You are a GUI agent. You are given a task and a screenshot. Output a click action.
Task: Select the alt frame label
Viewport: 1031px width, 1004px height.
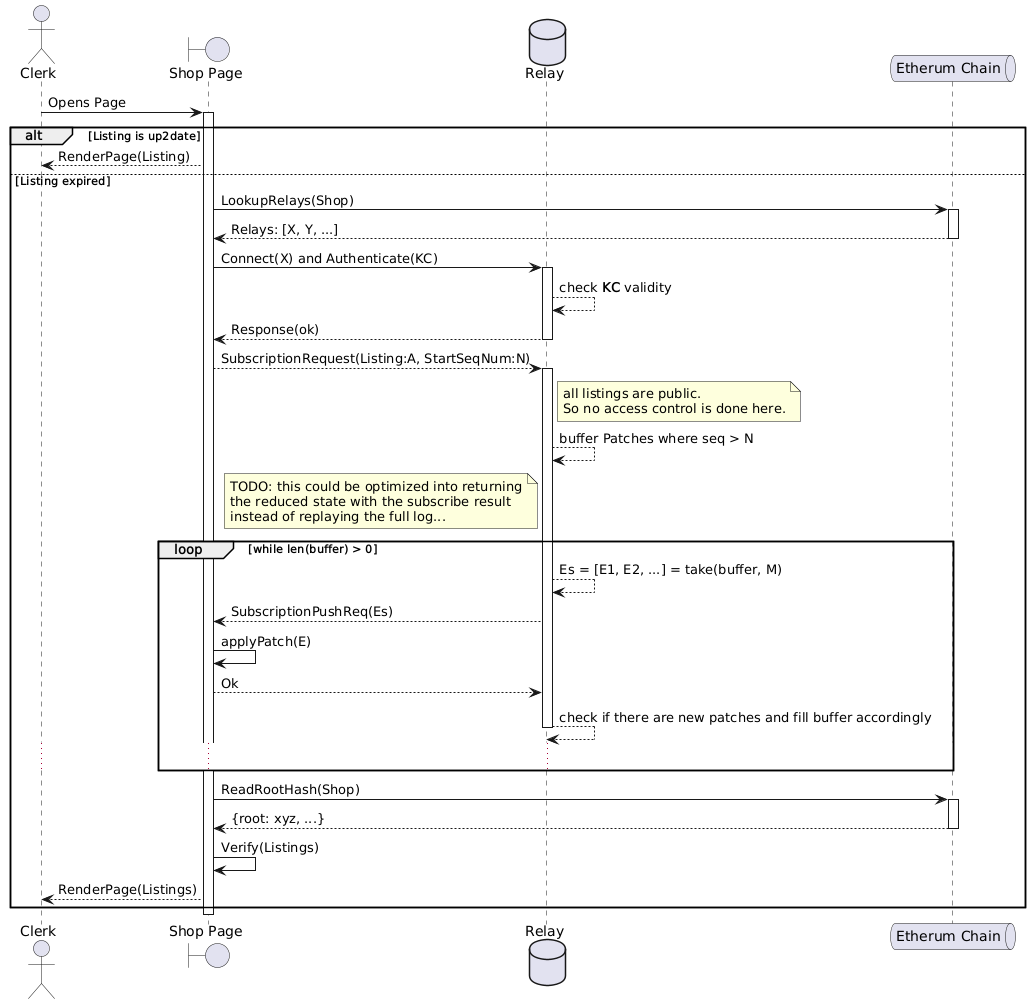pyautogui.click(x=41, y=136)
